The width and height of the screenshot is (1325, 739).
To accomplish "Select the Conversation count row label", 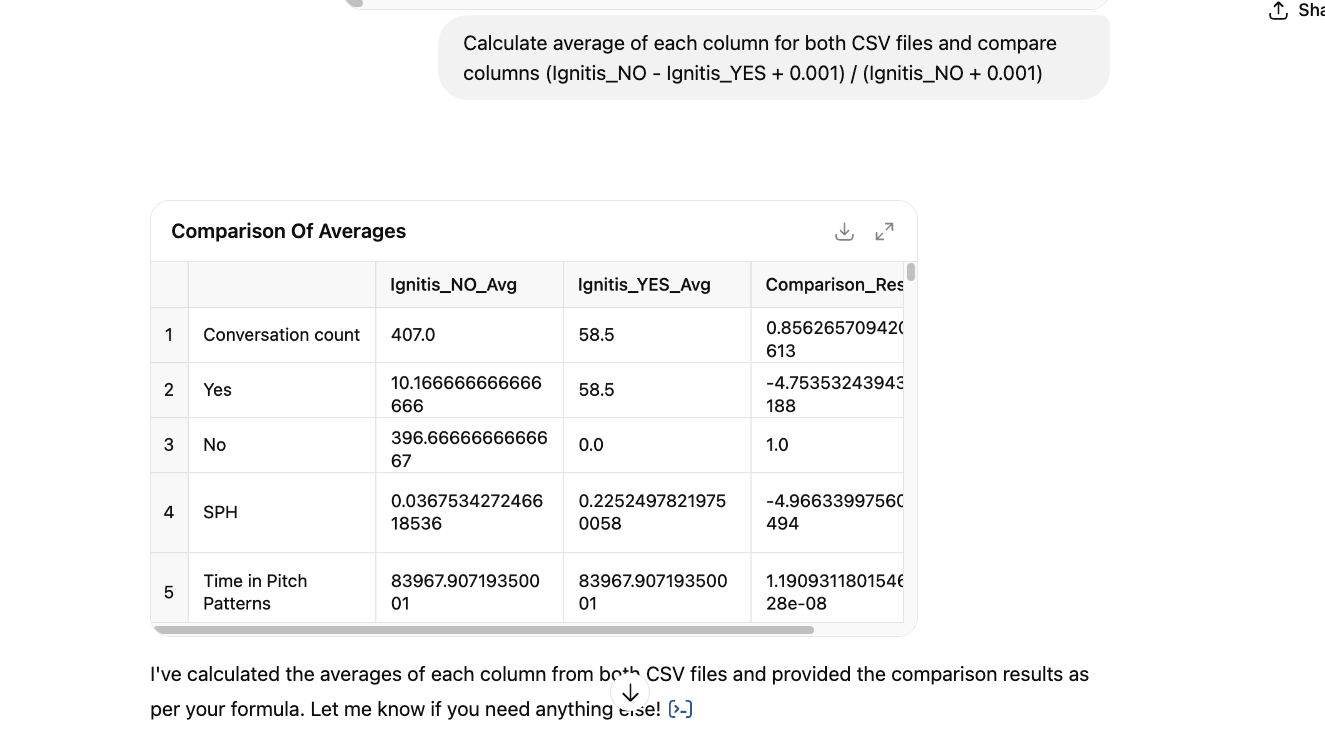I will click(x=282, y=335).
